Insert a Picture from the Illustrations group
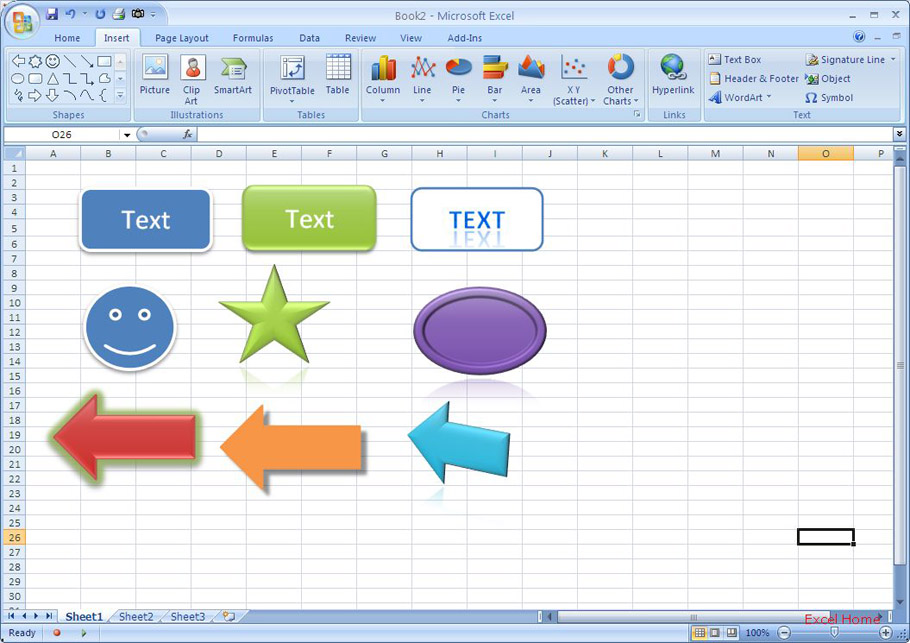 155,76
